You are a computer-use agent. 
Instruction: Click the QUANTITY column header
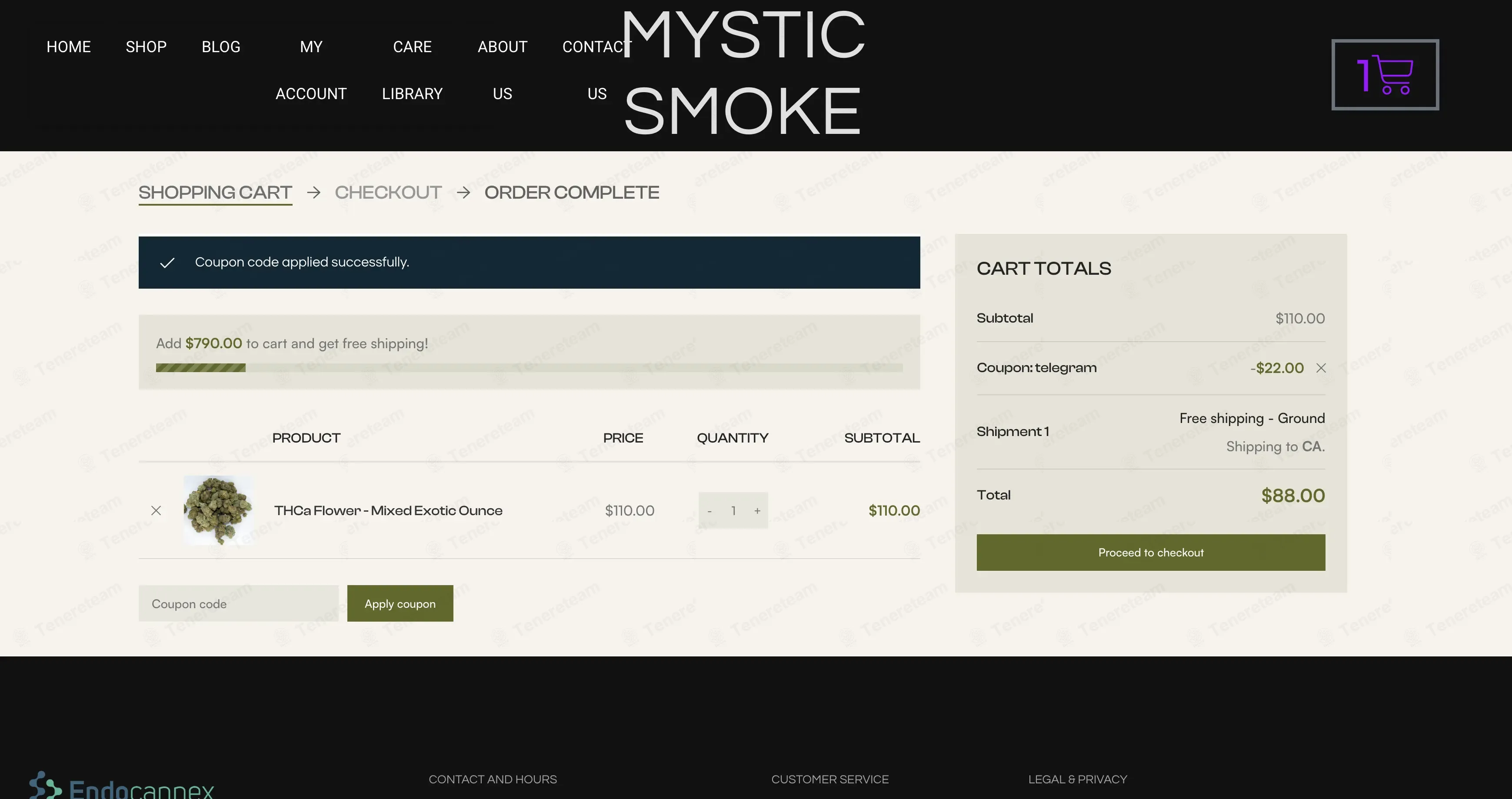pos(732,438)
